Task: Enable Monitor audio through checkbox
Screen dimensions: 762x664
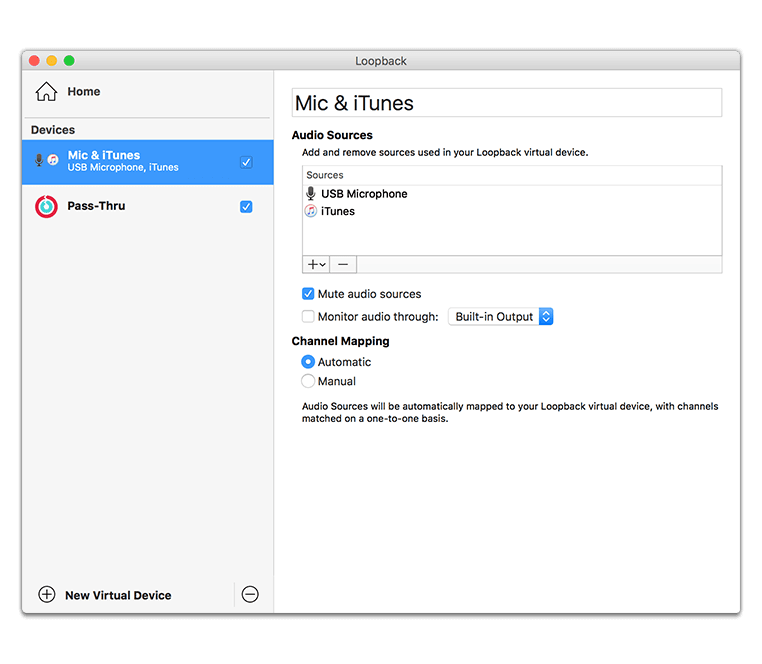Action: tap(308, 316)
